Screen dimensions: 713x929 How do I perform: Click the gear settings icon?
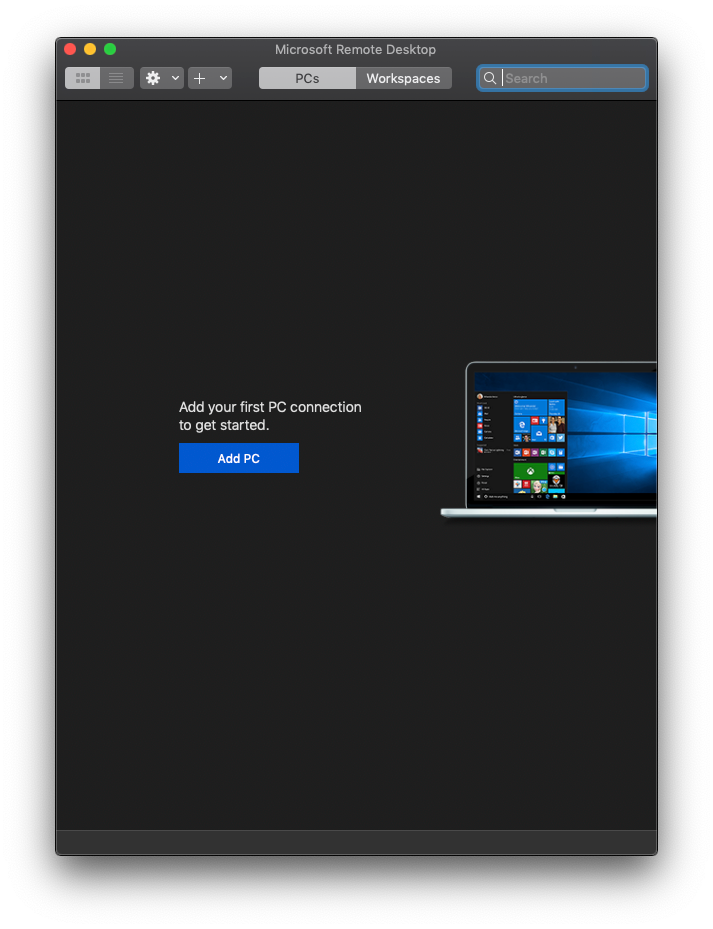point(153,78)
